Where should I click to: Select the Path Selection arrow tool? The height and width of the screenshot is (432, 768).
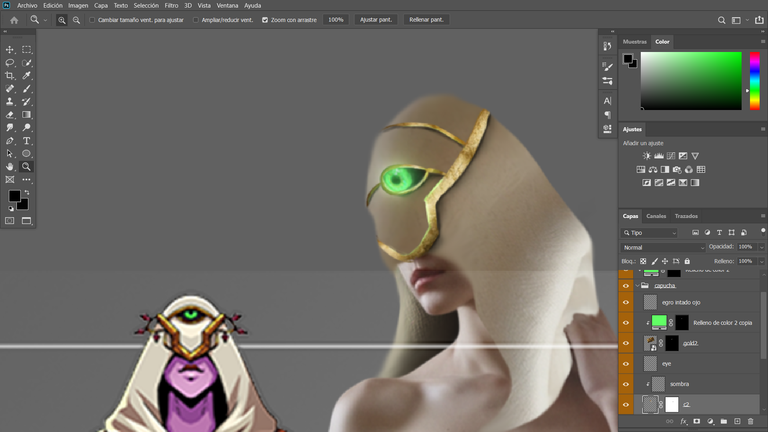coord(9,153)
